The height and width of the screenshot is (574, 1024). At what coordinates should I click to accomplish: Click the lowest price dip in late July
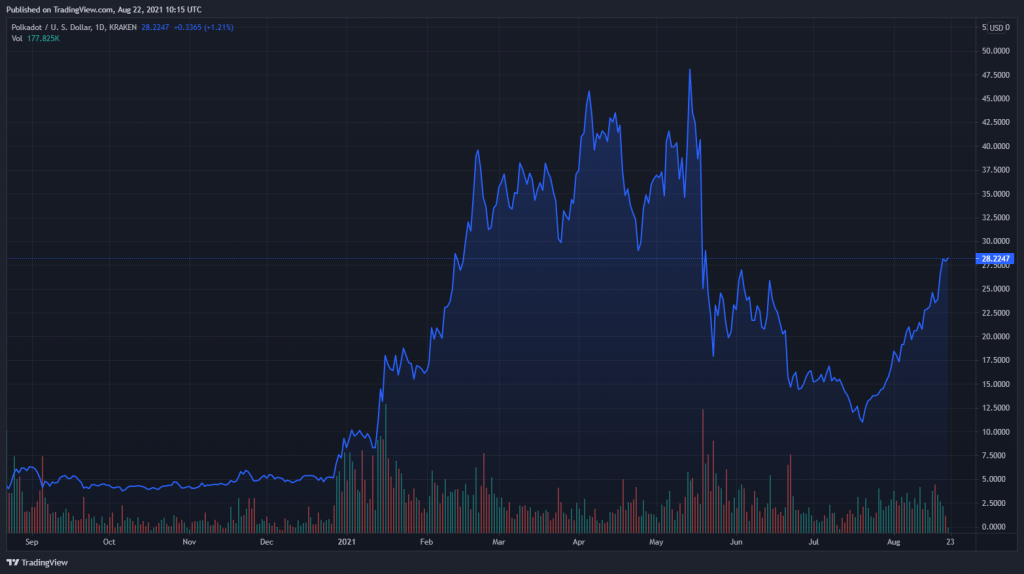point(863,422)
